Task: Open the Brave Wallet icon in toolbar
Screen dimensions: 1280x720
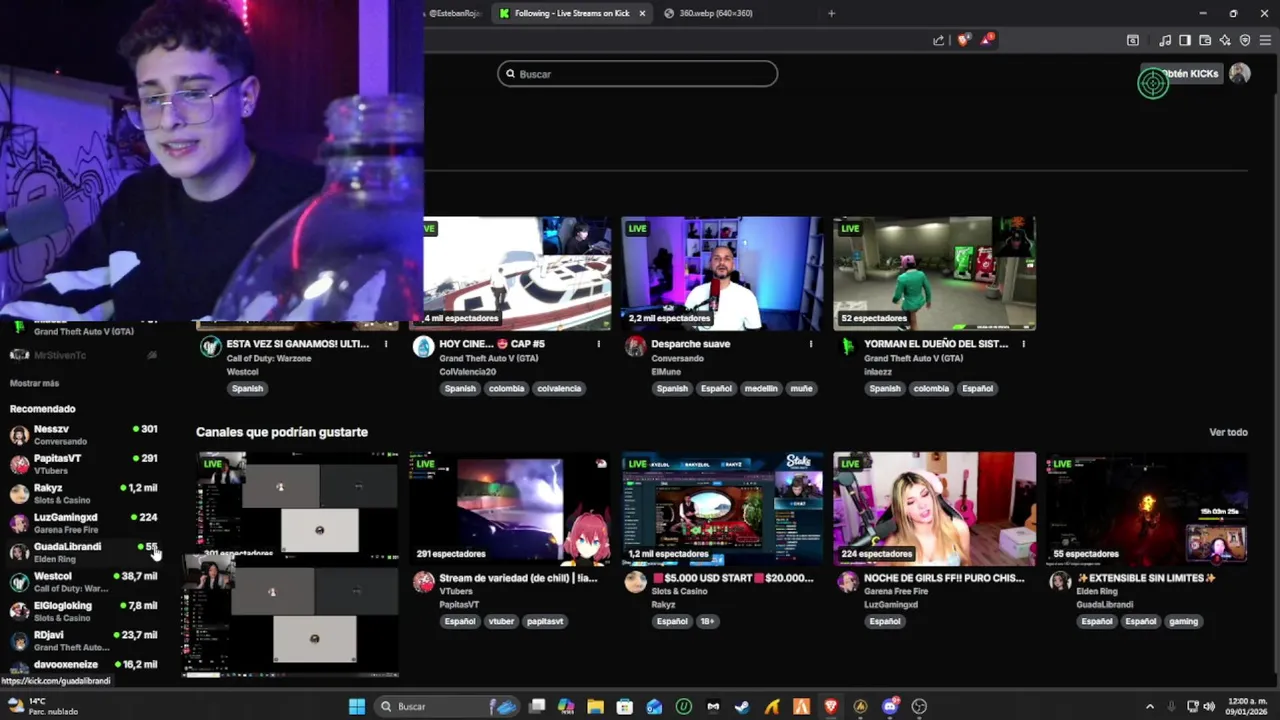Action: point(1205,40)
